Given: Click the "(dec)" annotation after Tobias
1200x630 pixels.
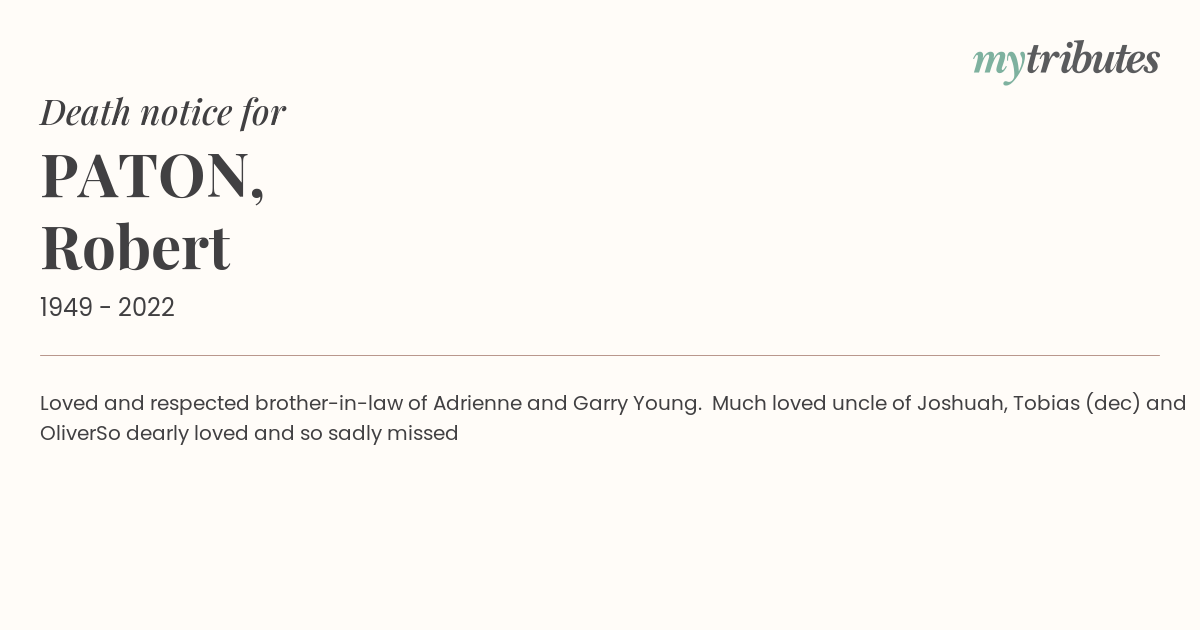Looking at the screenshot, I should (x=1113, y=404).
